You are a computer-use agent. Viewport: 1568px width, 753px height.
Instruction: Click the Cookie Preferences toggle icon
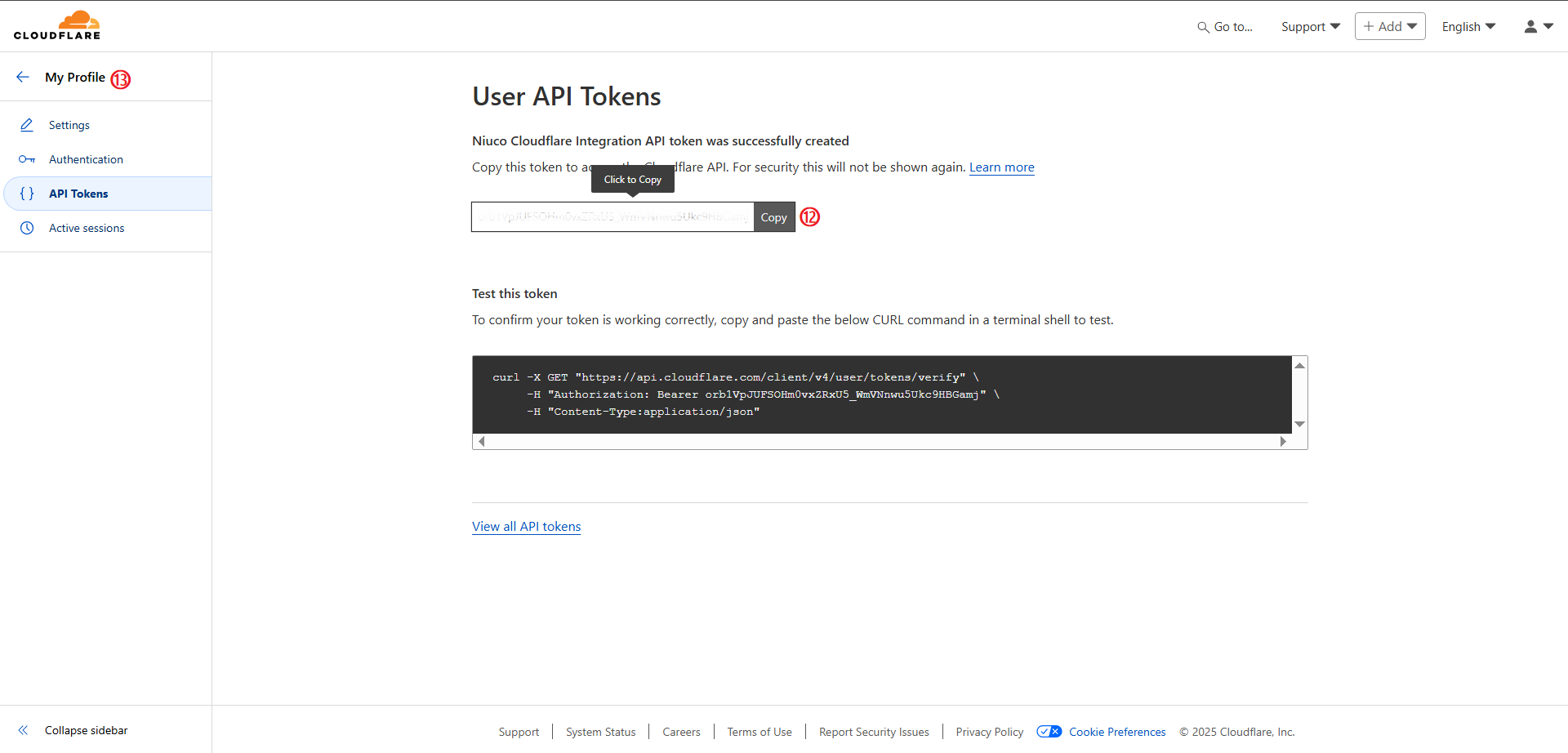click(1049, 732)
